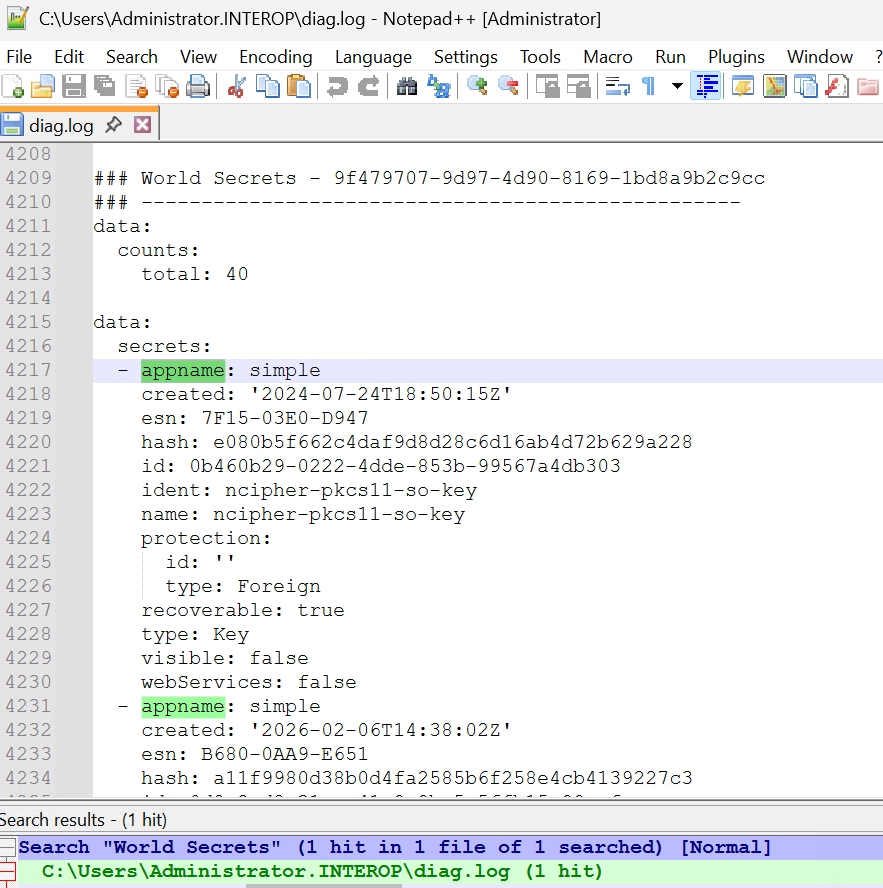Toggle word wrap toolbar icon

click(617, 87)
